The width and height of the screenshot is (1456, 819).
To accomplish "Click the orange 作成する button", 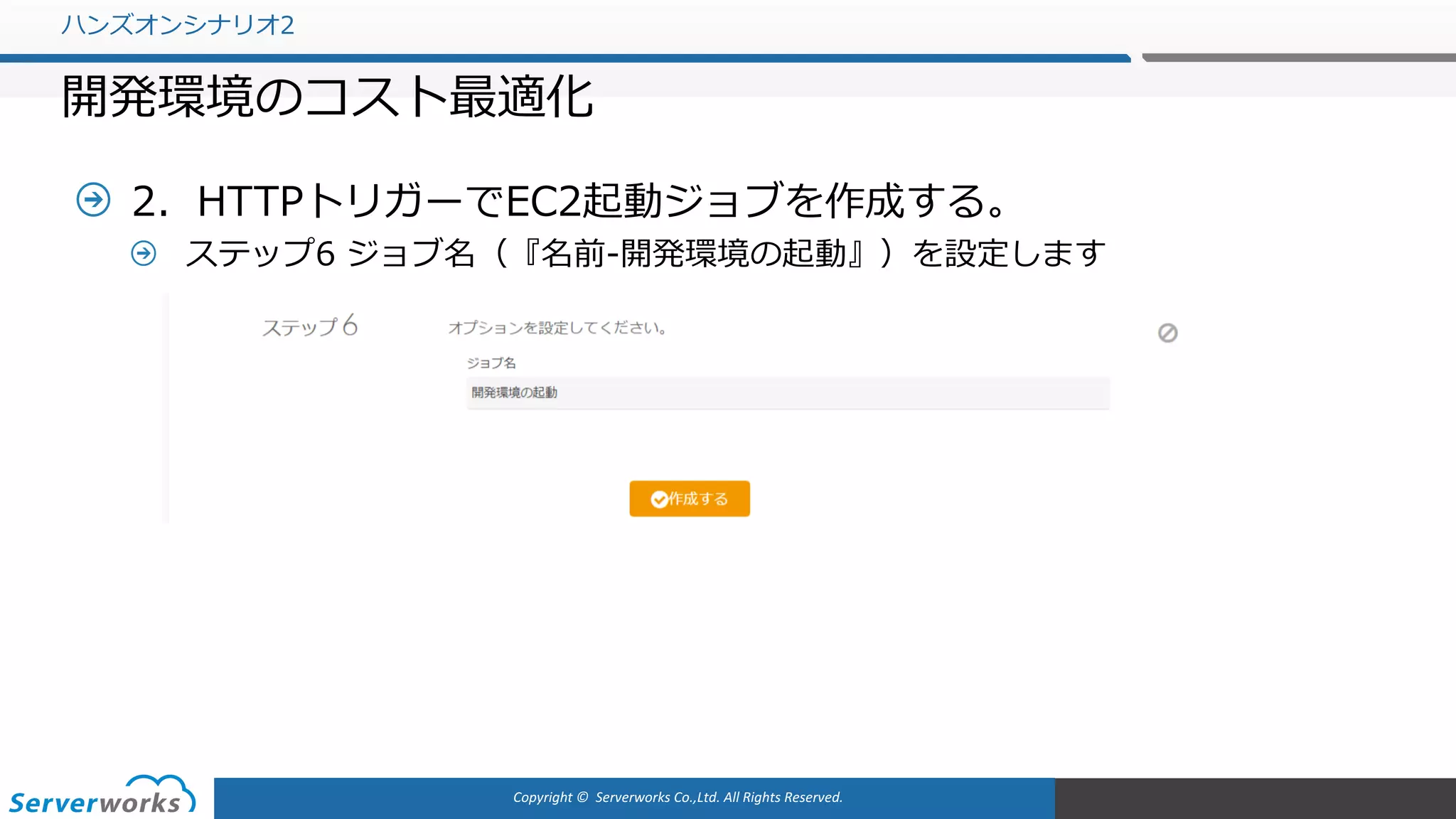I will click(x=689, y=498).
